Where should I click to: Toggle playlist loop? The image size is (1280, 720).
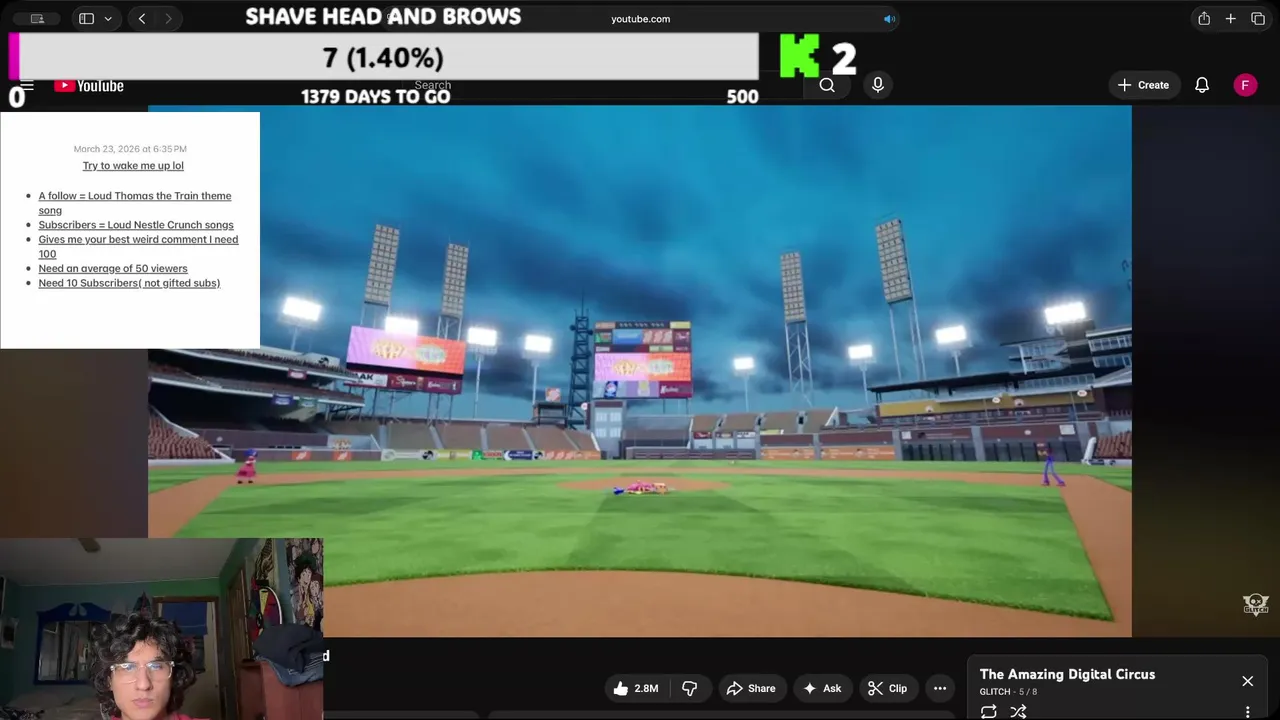(988, 712)
